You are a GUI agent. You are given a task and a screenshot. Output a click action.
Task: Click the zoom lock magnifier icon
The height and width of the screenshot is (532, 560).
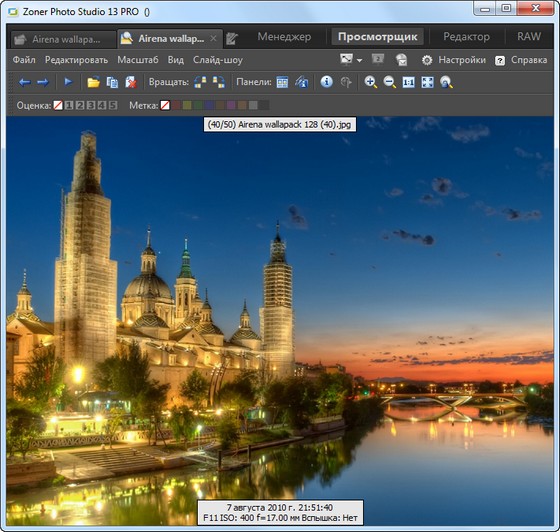coord(446,82)
